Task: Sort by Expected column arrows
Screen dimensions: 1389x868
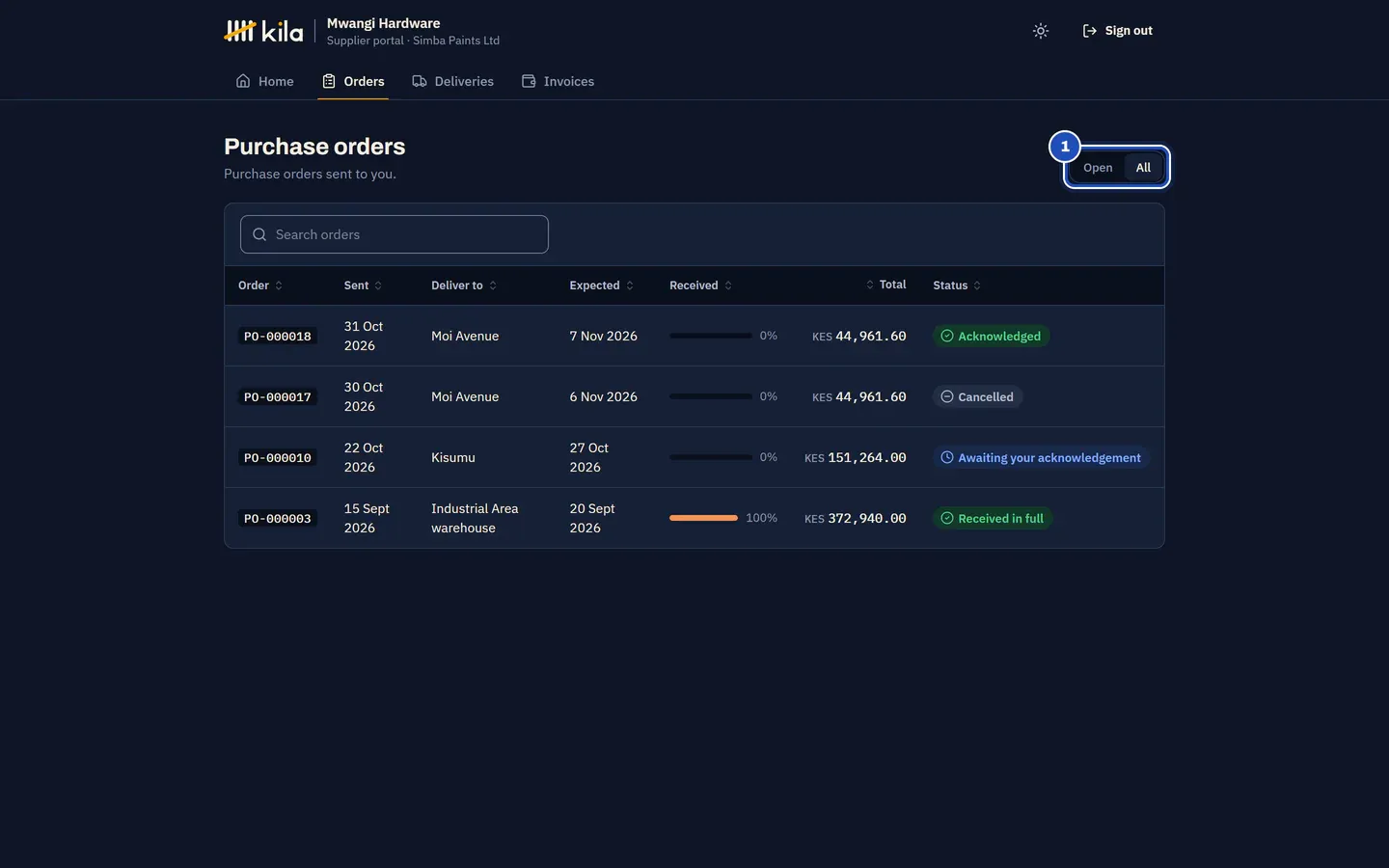Action: click(x=630, y=285)
